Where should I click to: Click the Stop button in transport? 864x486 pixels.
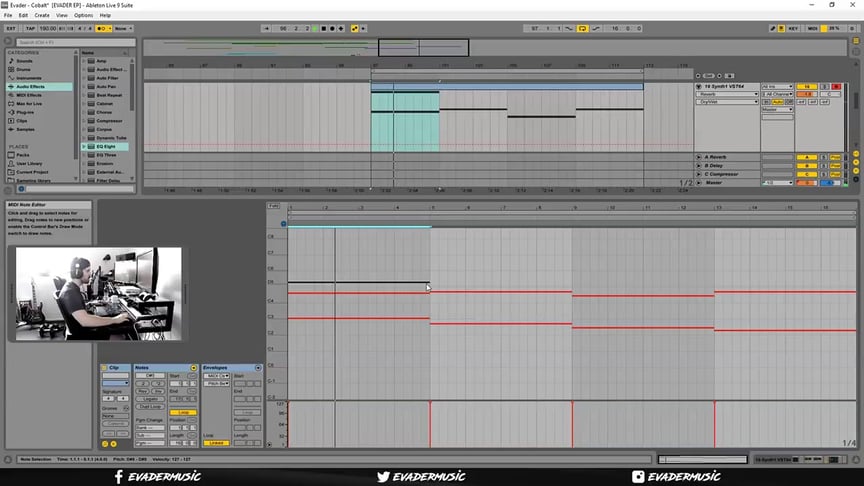click(x=323, y=29)
